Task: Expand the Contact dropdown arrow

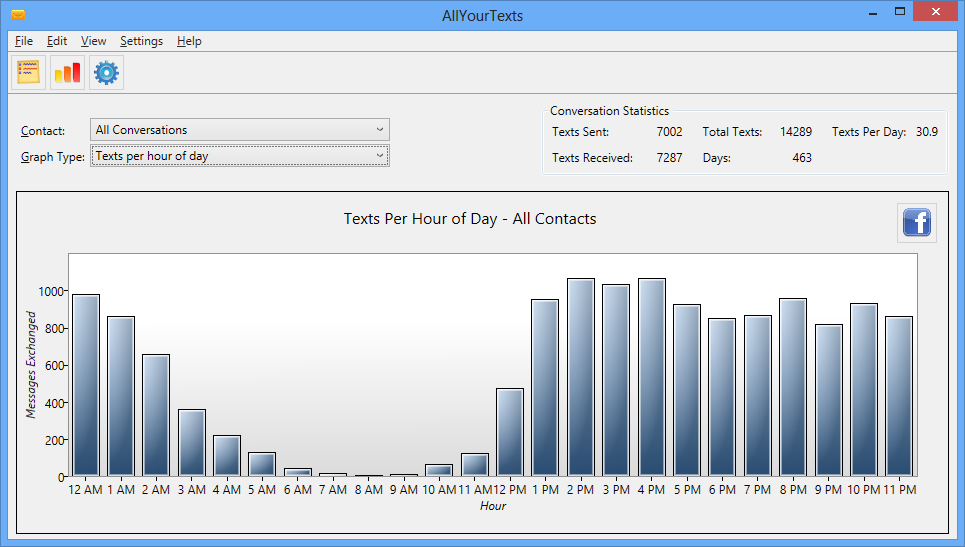Action: pyautogui.click(x=380, y=130)
